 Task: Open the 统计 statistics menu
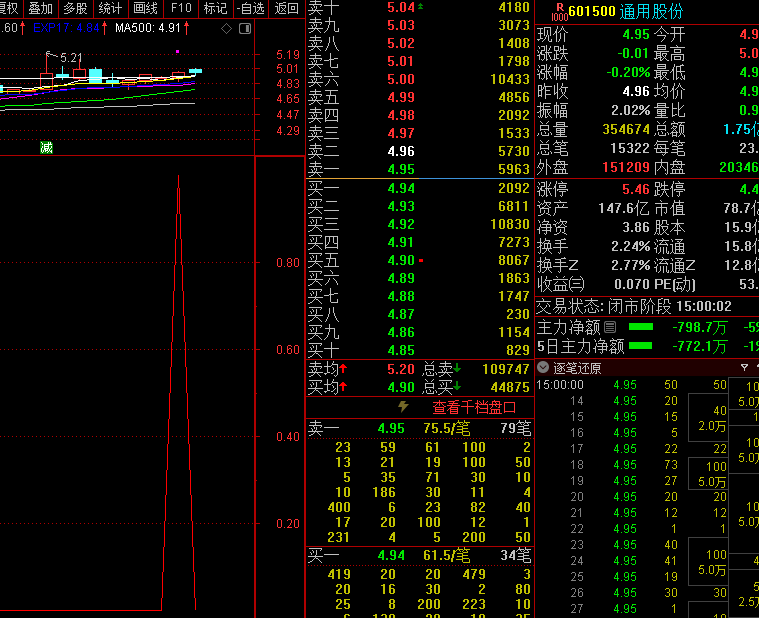(110, 8)
